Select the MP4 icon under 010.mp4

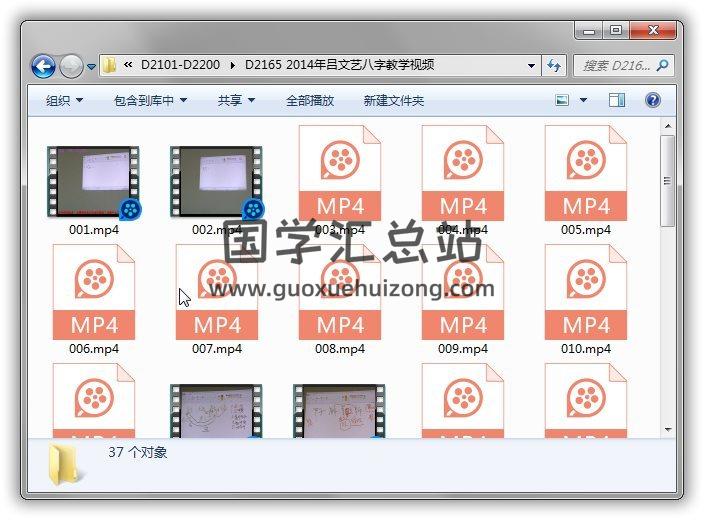pyautogui.click(x=586, y=401)
